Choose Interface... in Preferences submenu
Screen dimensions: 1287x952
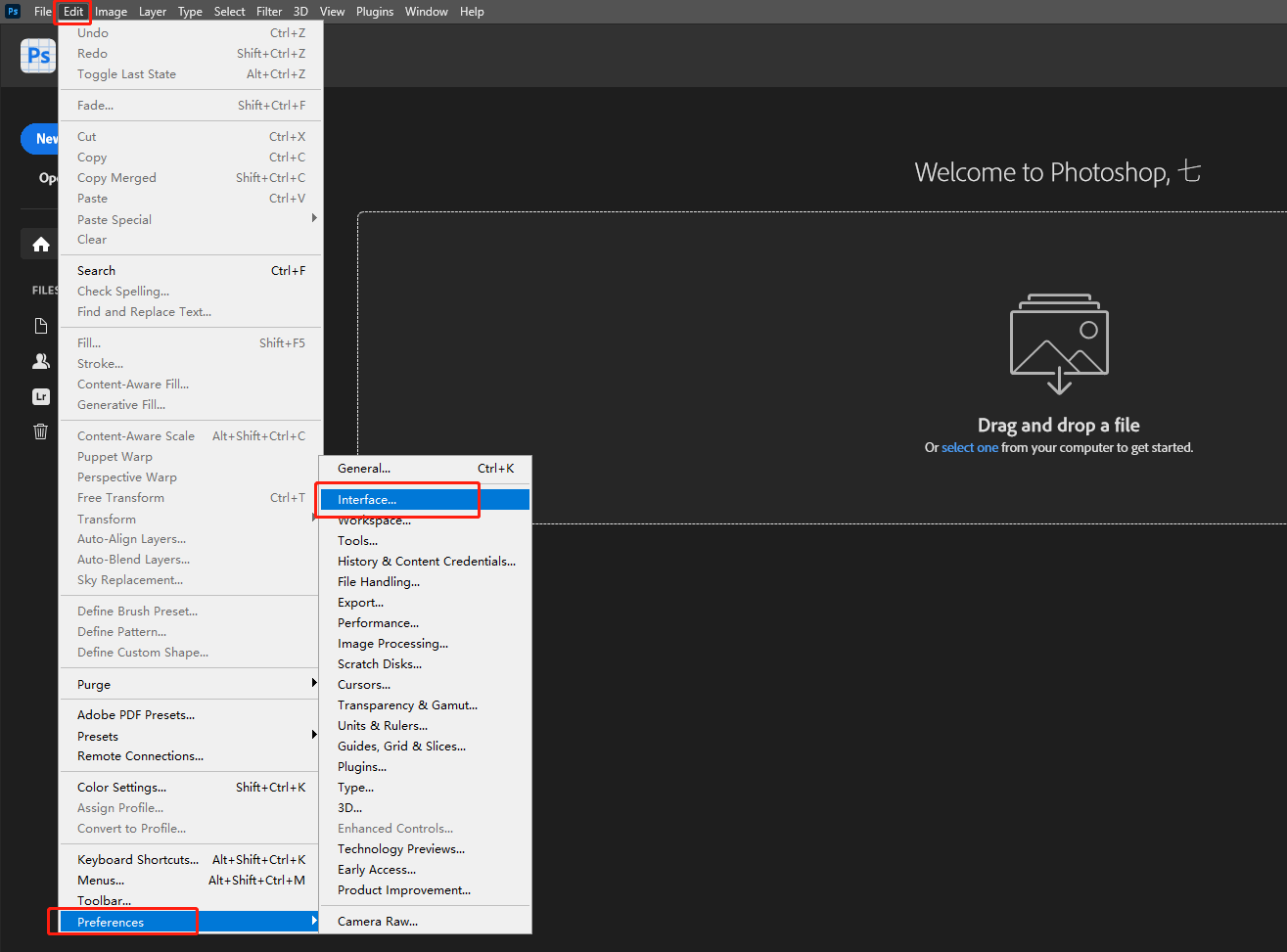click(x=425, y=499)
